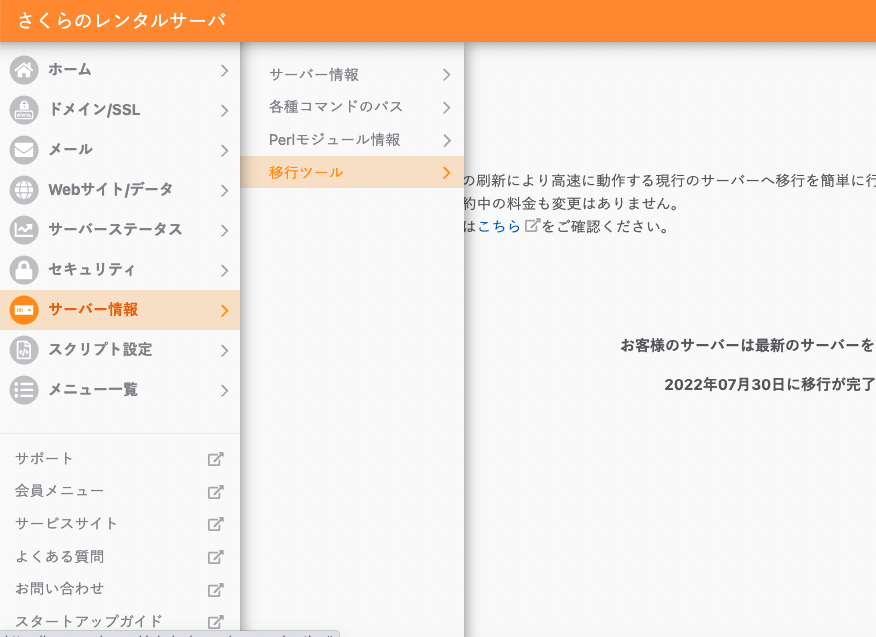Click orange chevron beside 移行ツール
This screenshot has width=876, height=637.
click(x=446, y=173)
